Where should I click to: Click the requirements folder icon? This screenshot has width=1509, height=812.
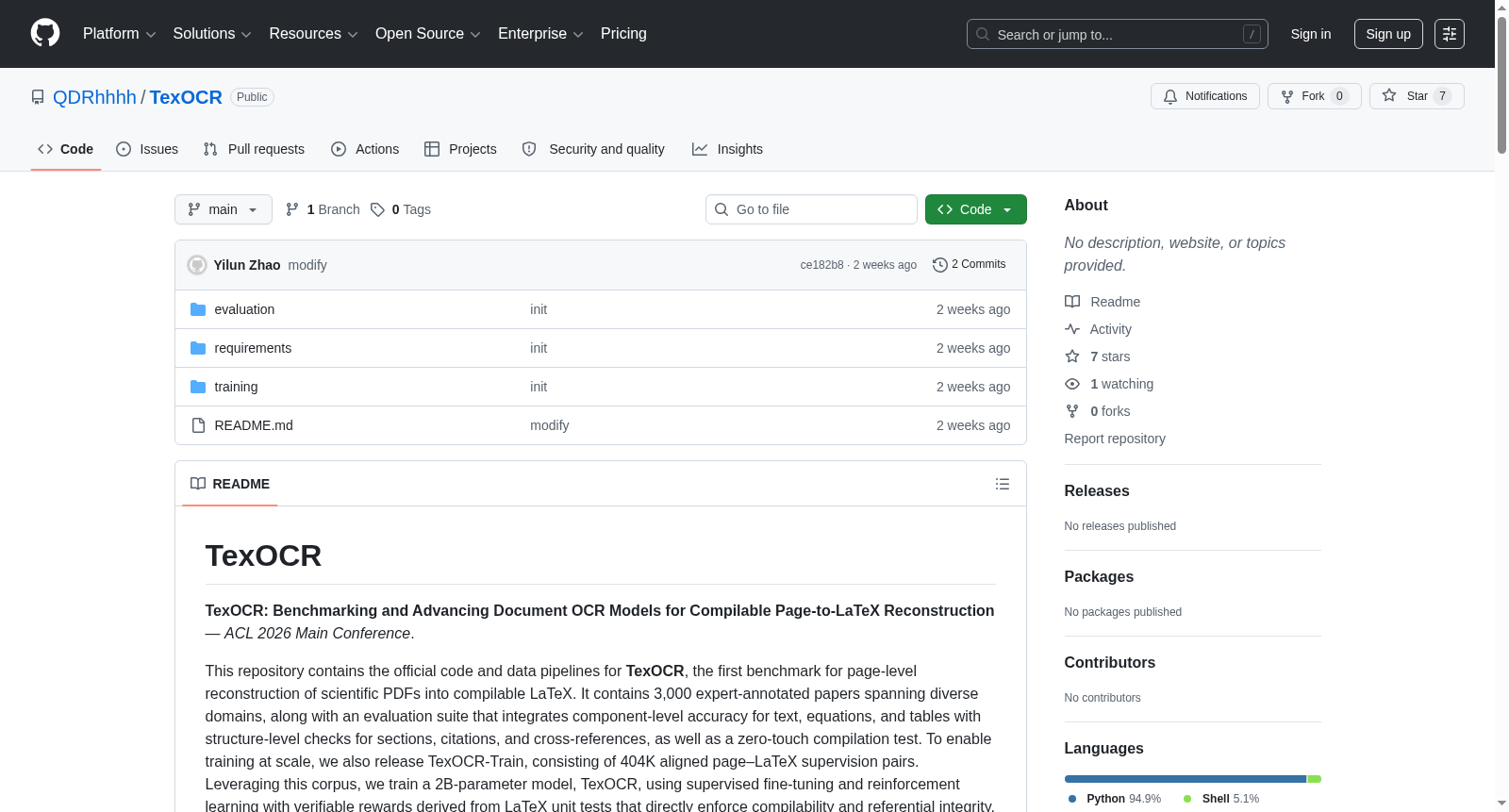pos(198,348)
